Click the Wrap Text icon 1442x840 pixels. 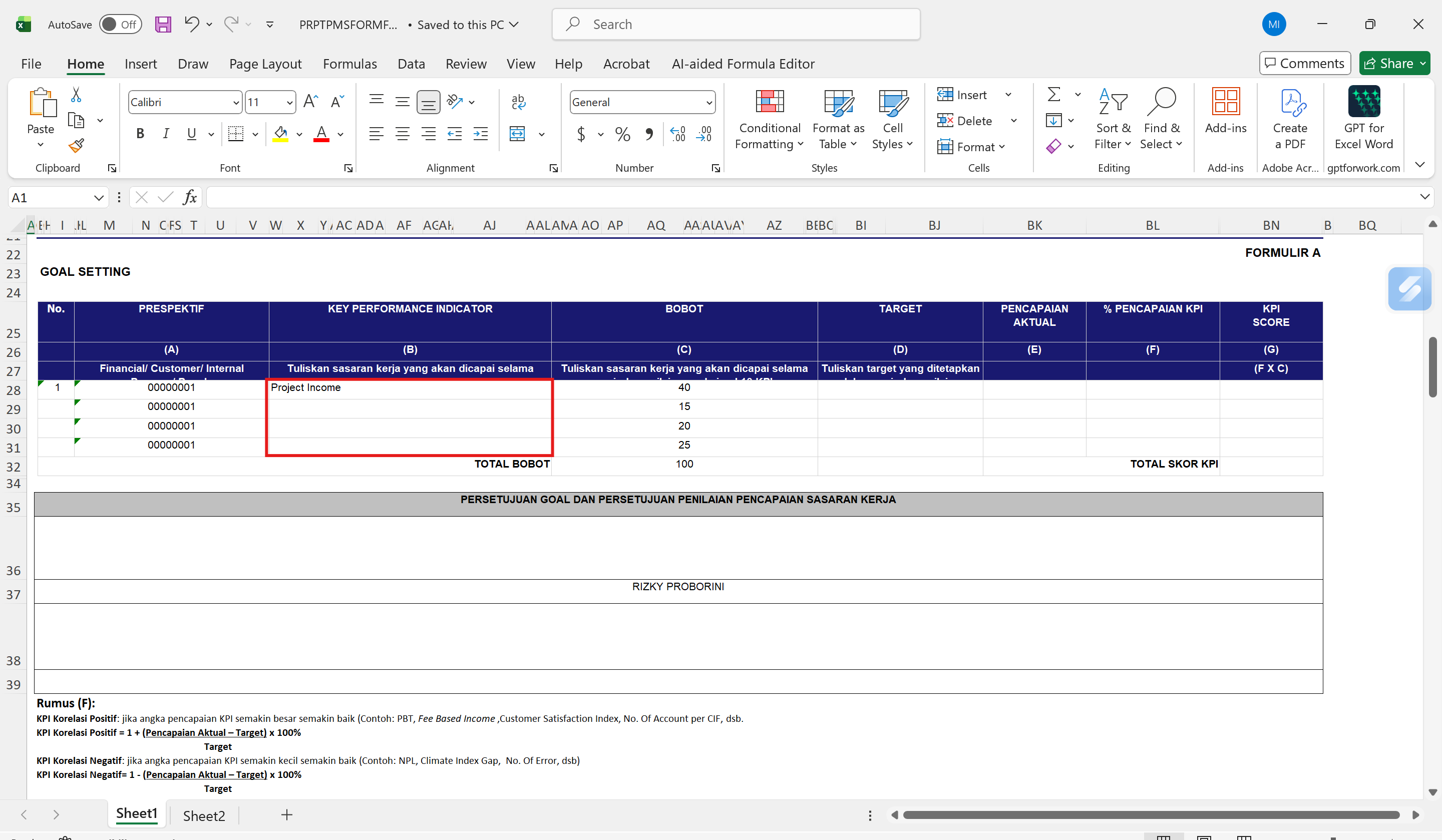(518, 102)
